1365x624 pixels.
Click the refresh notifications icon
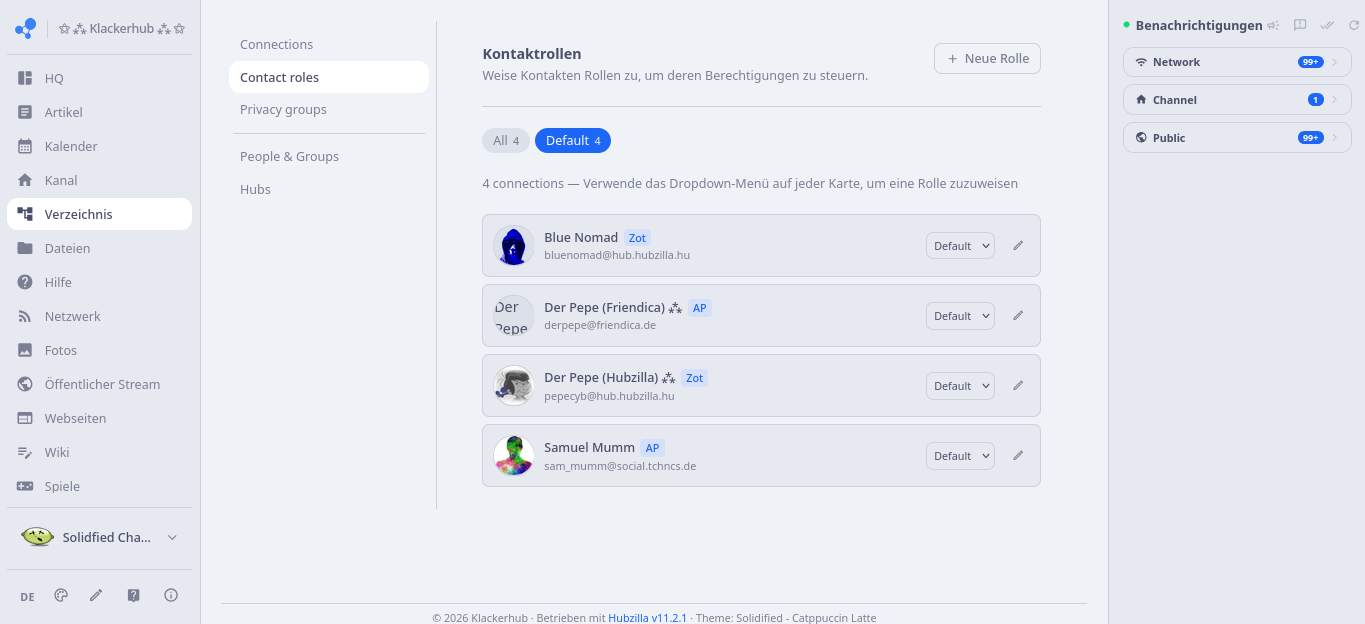click(x=1354, y=25)
